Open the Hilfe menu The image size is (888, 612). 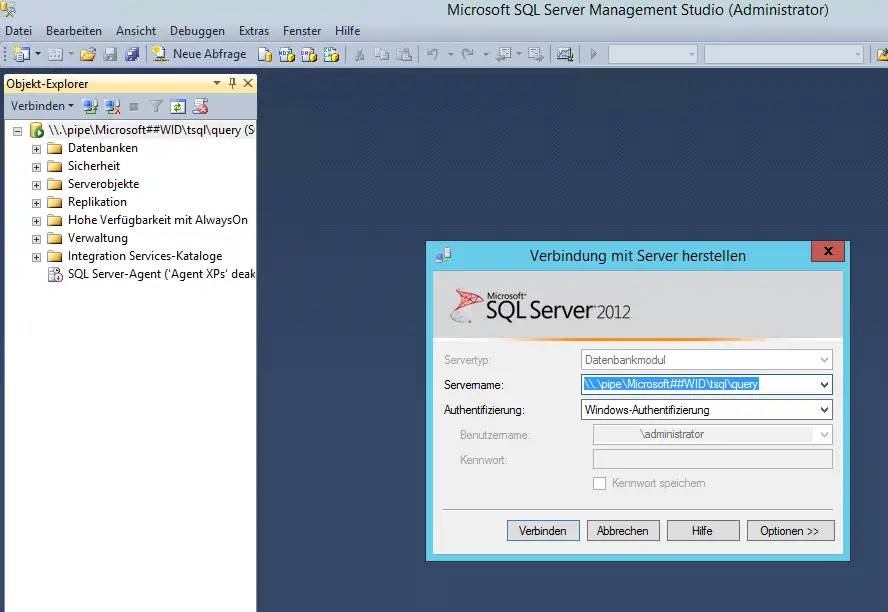[347, 31]
